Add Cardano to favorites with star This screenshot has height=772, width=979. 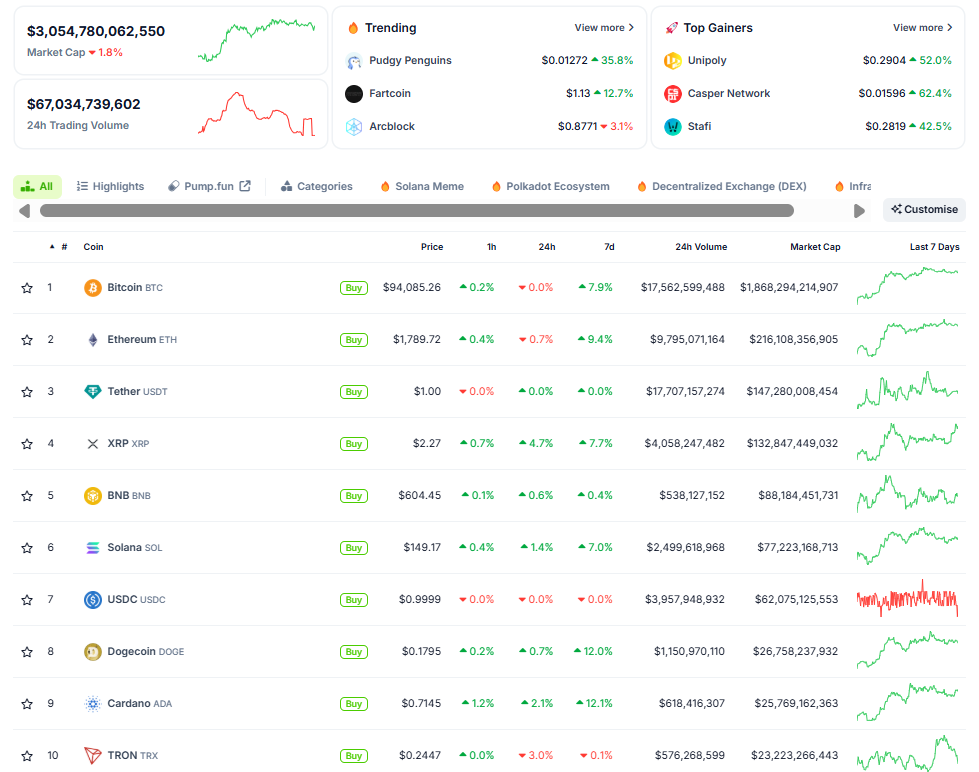[x=27, y=704]
